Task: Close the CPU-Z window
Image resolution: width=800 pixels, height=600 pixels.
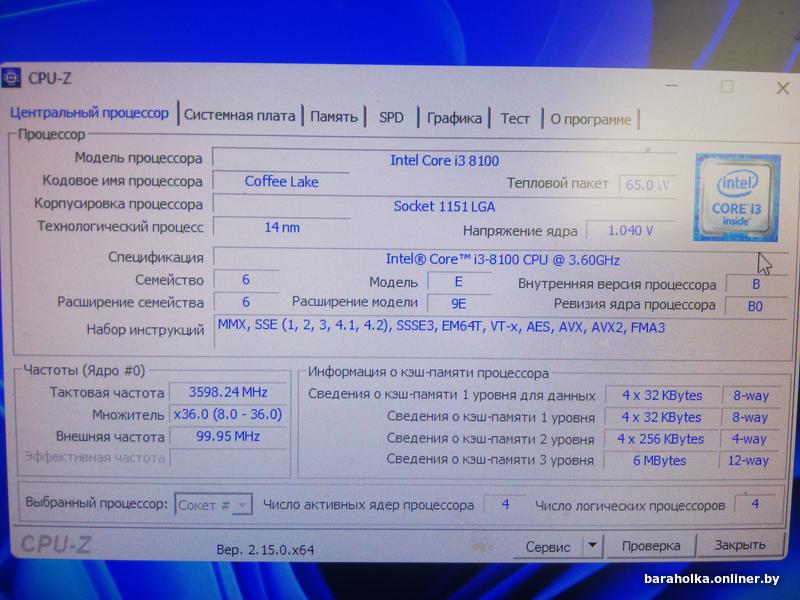Action: pos(783,88)
